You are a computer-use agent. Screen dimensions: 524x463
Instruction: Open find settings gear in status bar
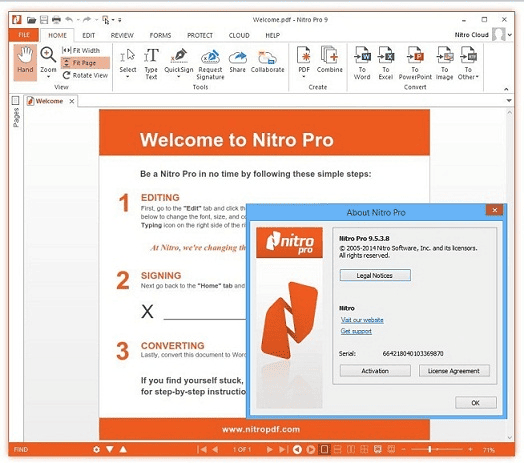[x=96, y=449]
